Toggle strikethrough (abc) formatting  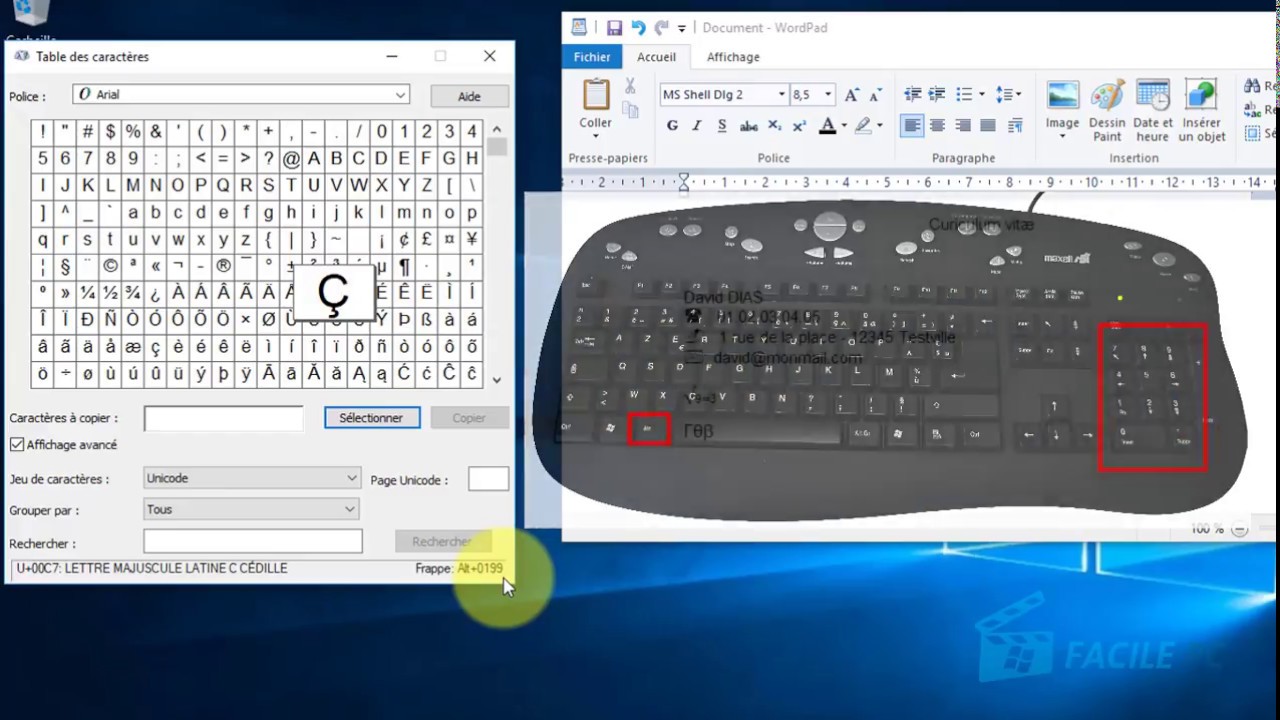click(x=749, y=126)
